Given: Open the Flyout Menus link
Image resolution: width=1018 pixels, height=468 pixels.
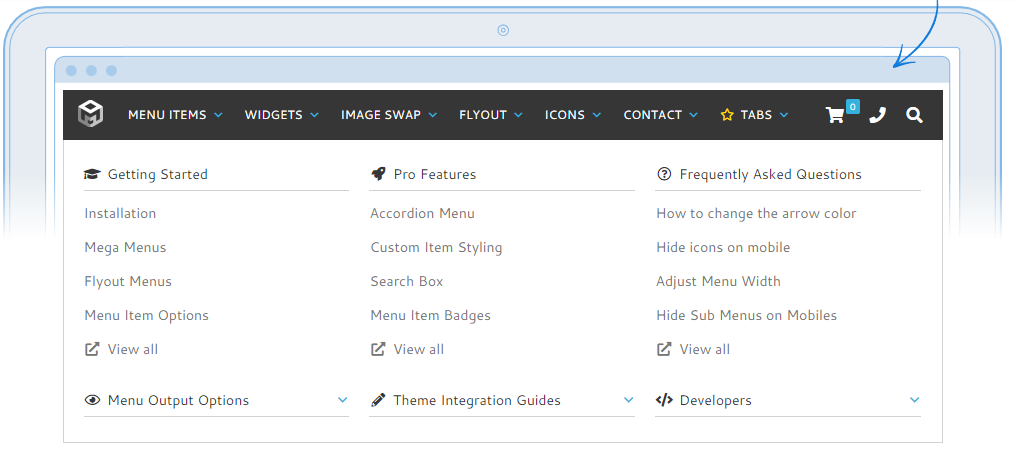Looking at the screenshot, I should (128, 281).
